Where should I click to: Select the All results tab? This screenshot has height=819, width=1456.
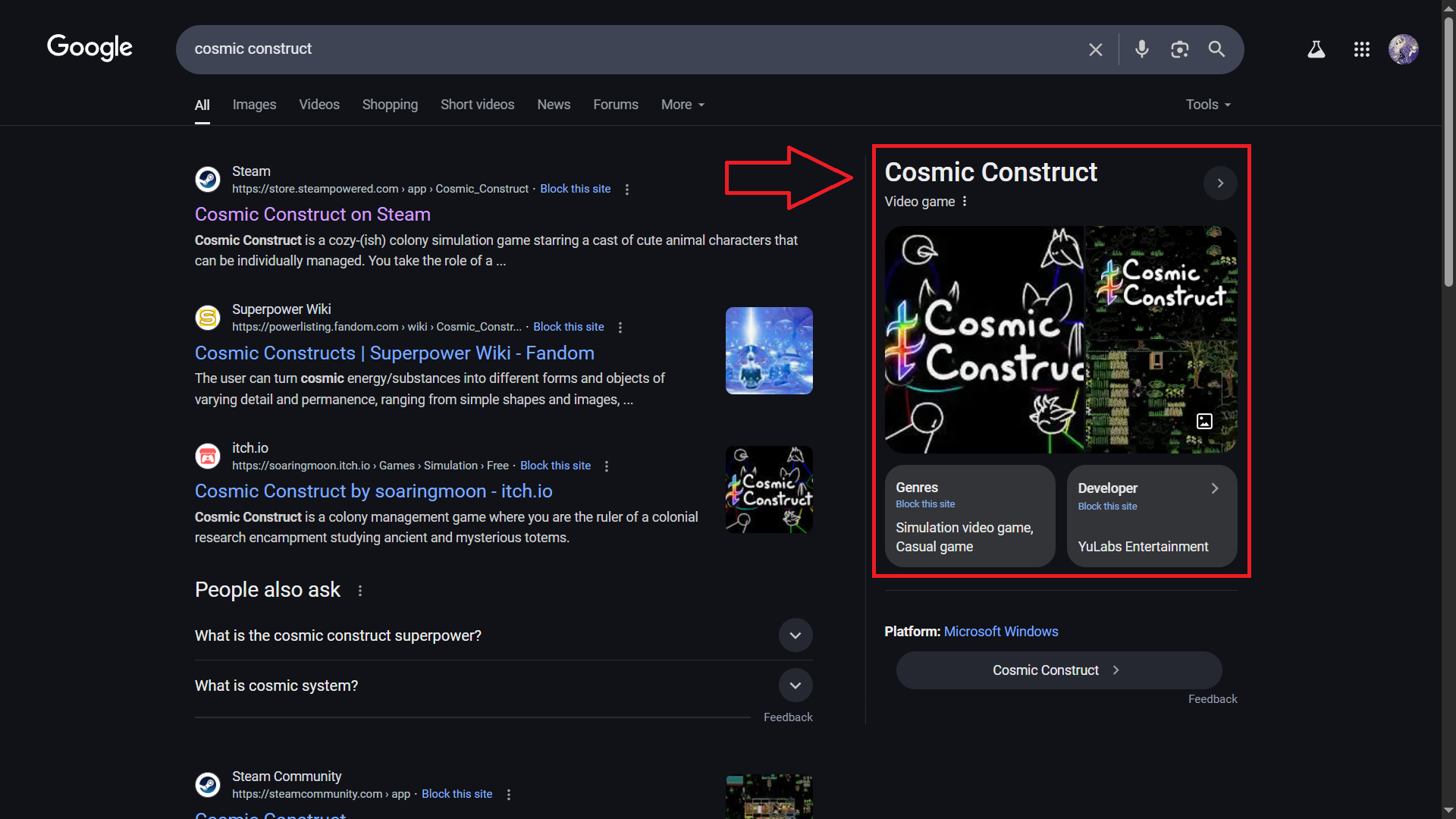[x=202, y=105]
